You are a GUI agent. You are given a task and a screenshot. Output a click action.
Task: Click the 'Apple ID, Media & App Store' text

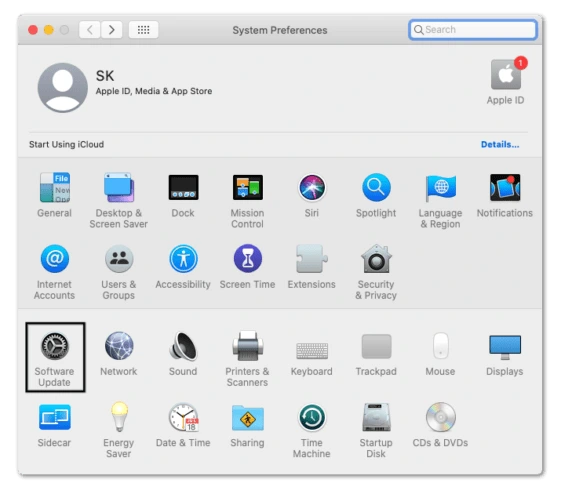[154, 91]
